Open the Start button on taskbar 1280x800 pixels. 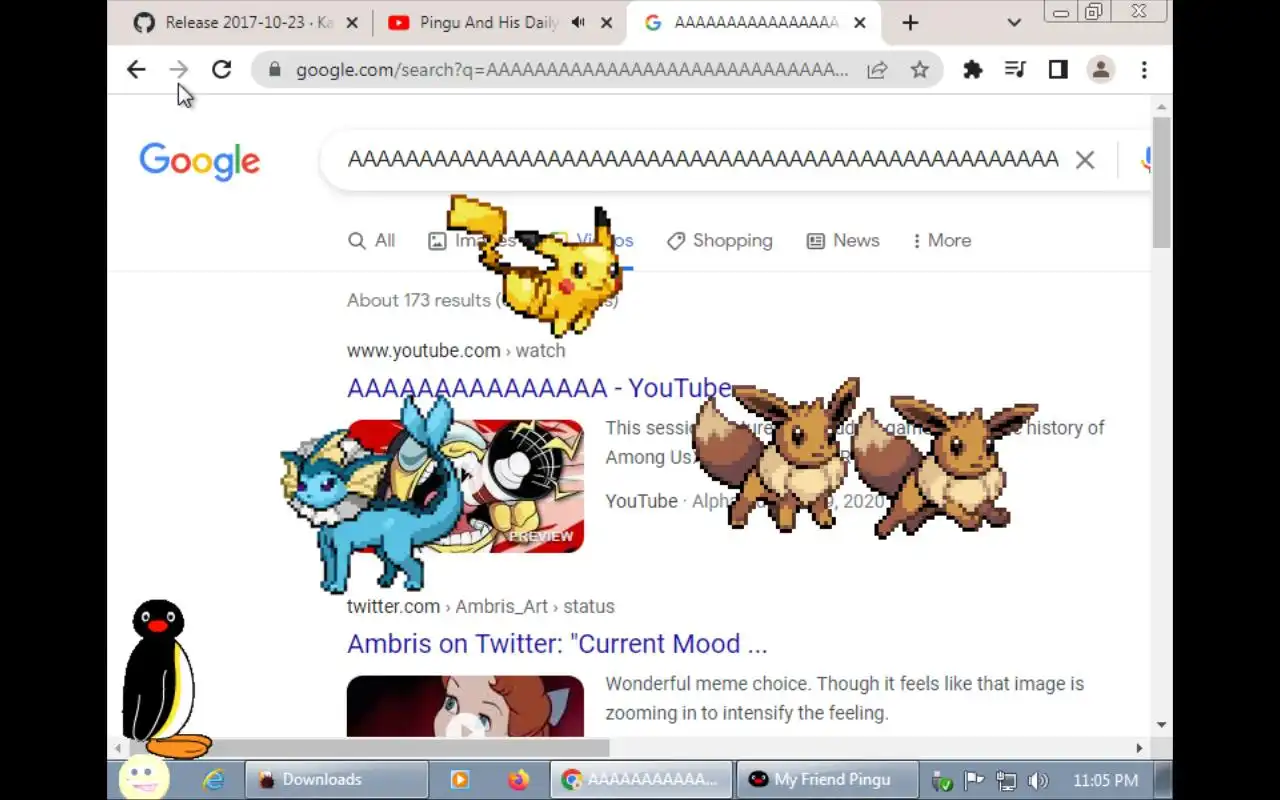143,779
